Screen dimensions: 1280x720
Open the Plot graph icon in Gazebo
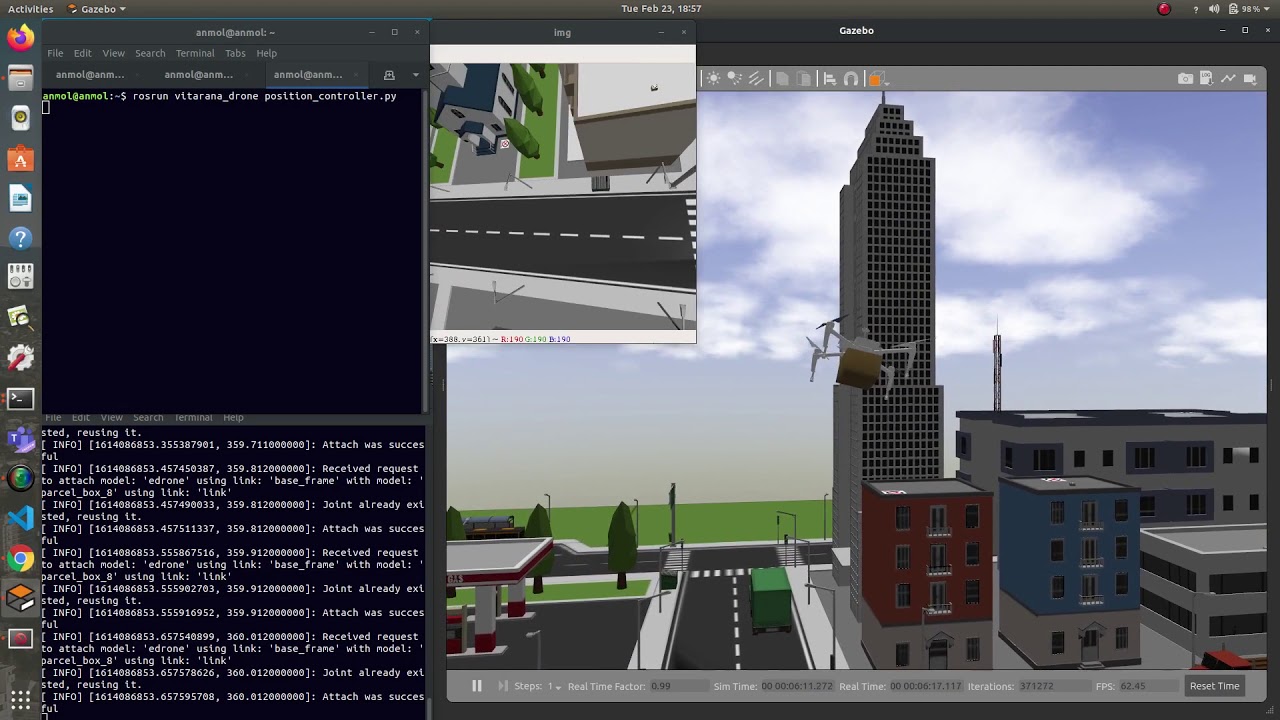pos(1228,78)
